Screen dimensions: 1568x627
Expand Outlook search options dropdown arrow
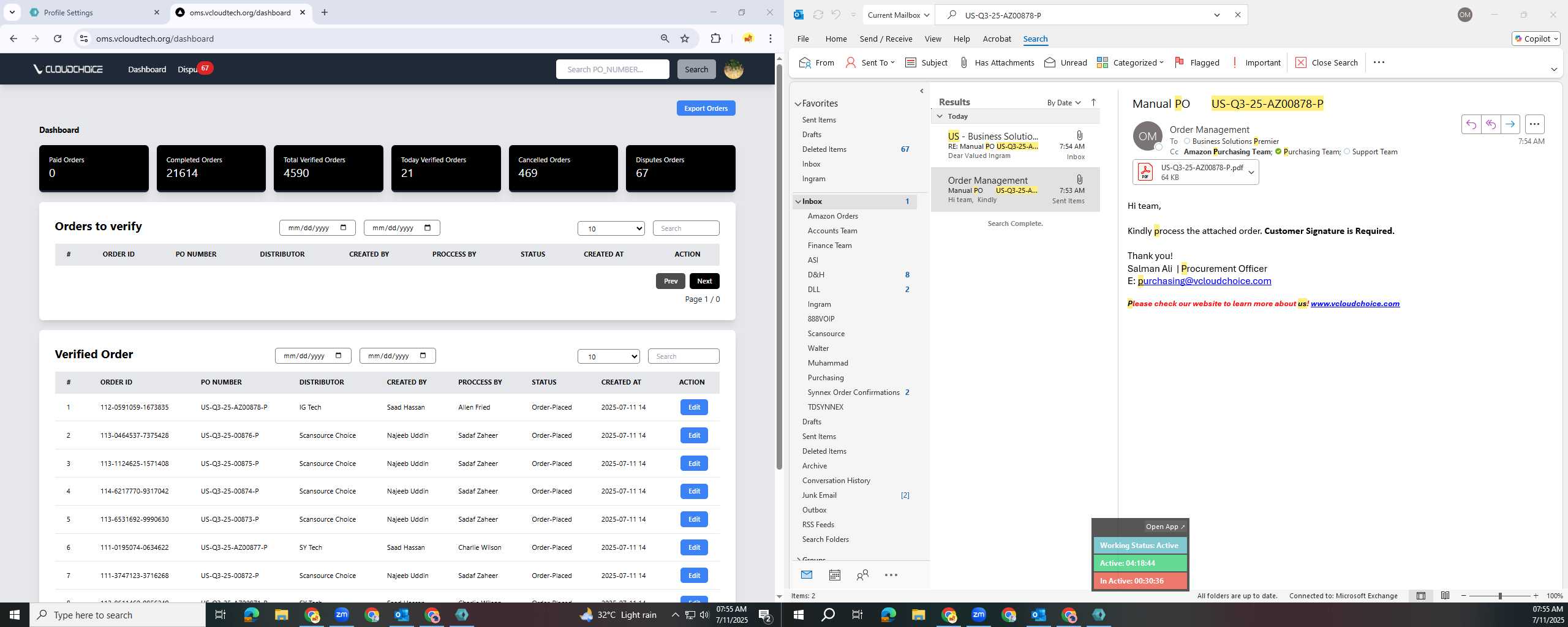pos(1217,15)
